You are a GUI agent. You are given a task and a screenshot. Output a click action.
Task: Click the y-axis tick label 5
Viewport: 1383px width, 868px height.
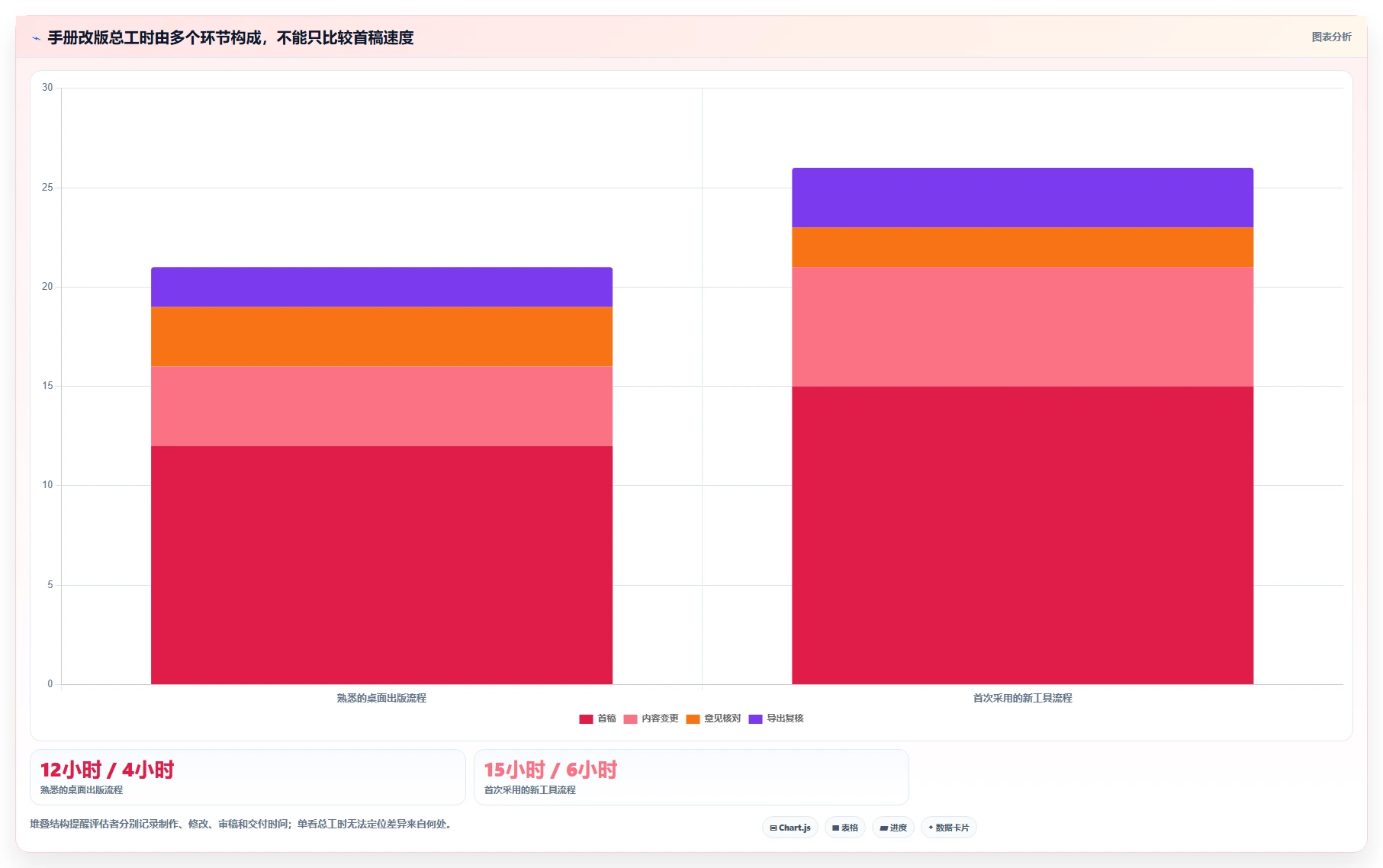click(50, 585)
